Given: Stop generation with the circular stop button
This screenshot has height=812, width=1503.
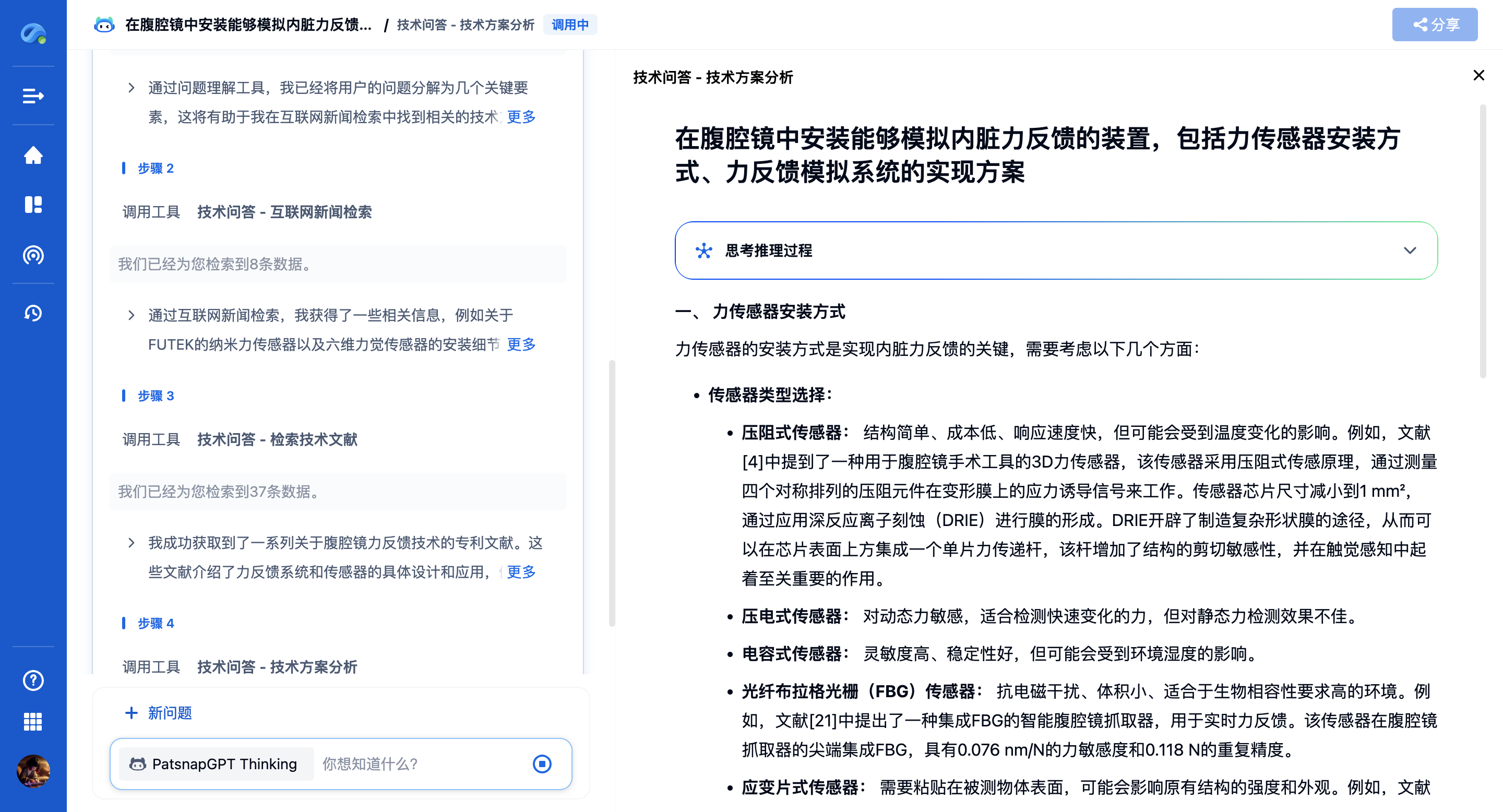Looking at the screenshot, I should click(x=542, y=763).
